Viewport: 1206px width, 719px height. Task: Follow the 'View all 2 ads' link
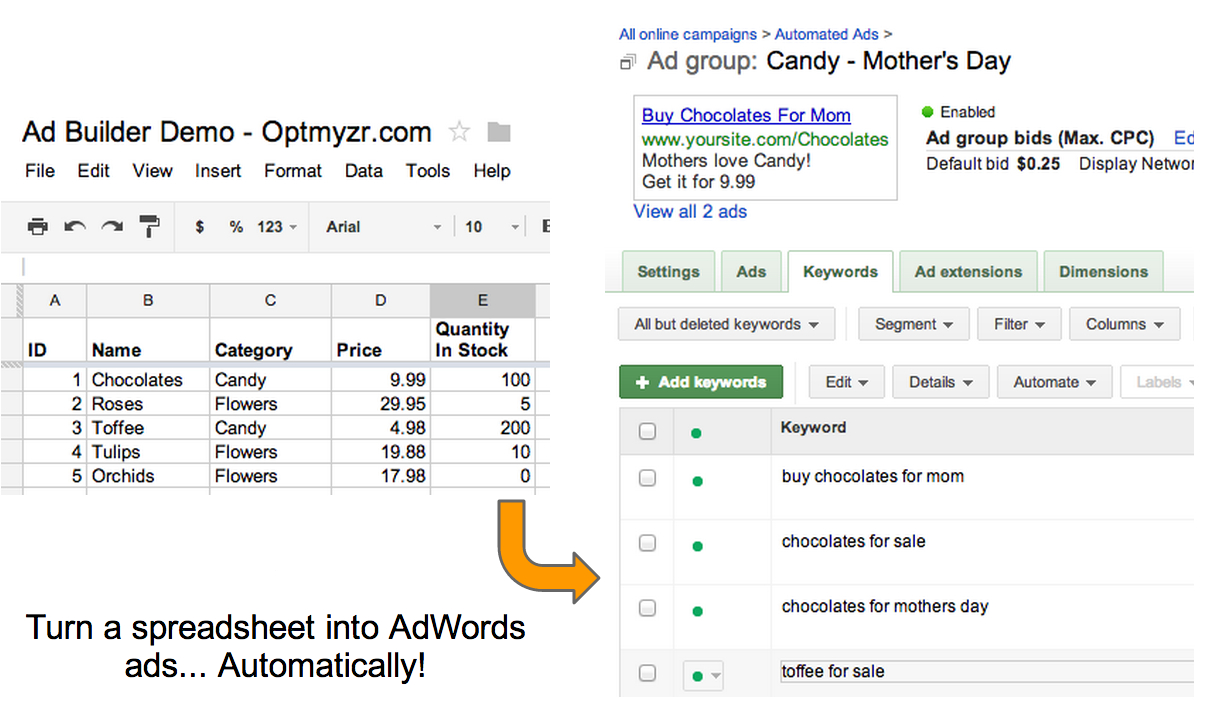[x=690, y=211]
